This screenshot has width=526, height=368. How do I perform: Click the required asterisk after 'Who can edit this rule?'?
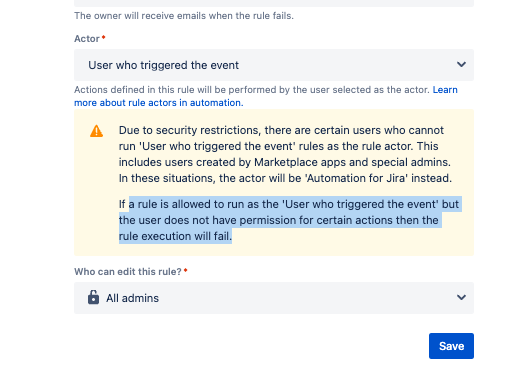(x=186, y=270)
